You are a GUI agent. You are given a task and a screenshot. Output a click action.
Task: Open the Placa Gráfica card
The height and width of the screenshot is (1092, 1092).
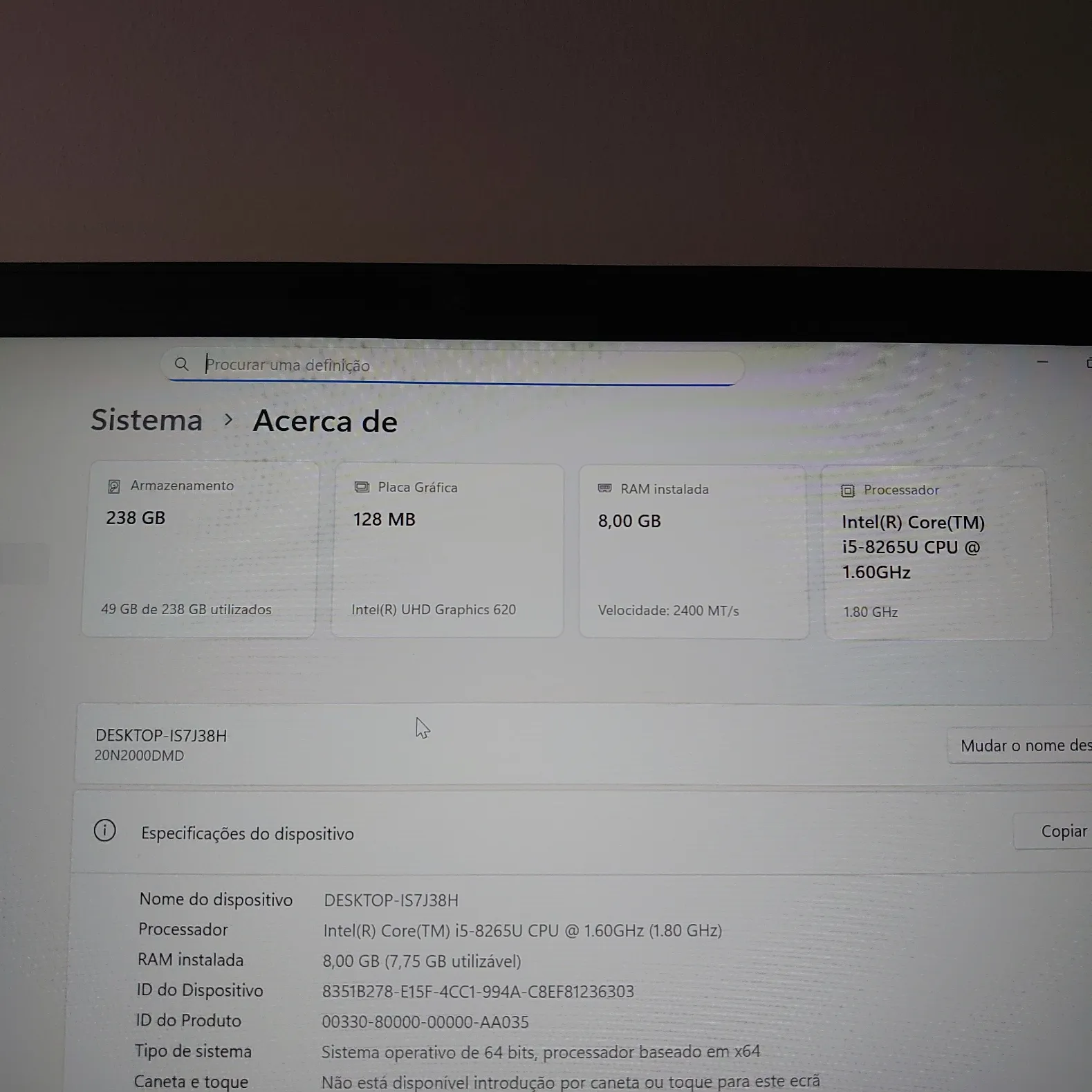pos(447,550)
